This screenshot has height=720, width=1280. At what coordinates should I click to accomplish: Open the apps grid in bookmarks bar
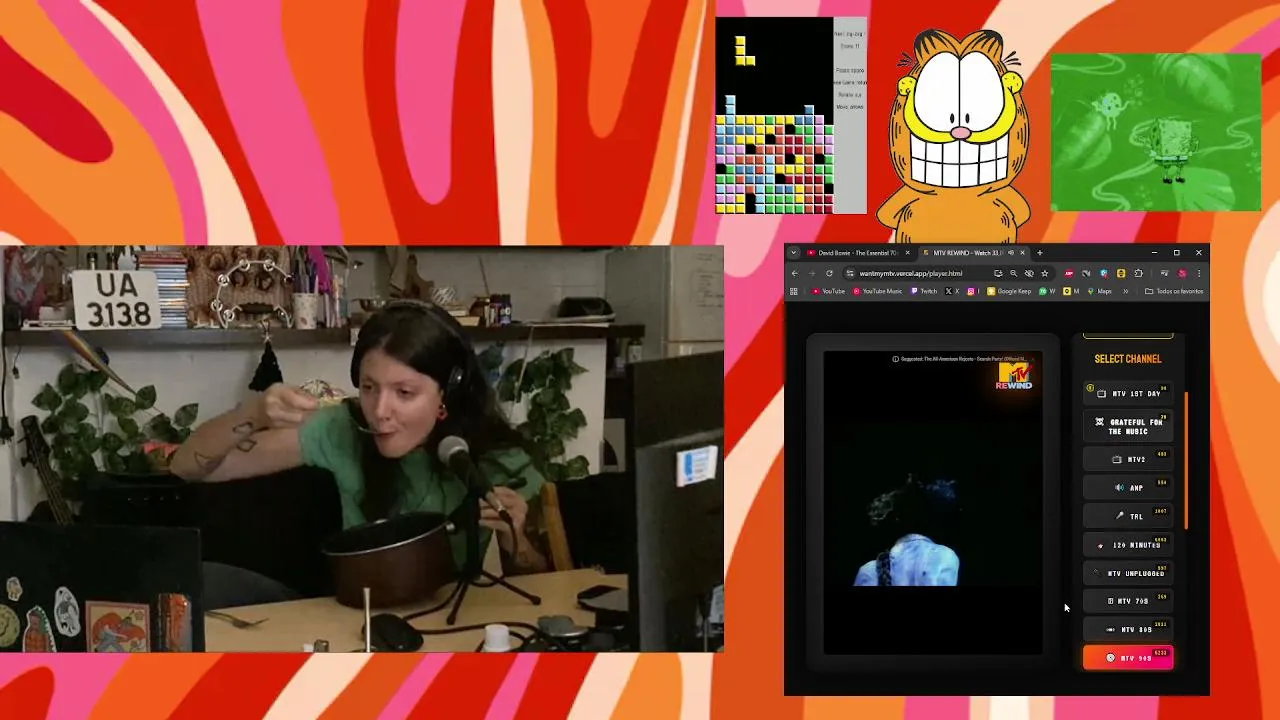[x=794, y=291]
